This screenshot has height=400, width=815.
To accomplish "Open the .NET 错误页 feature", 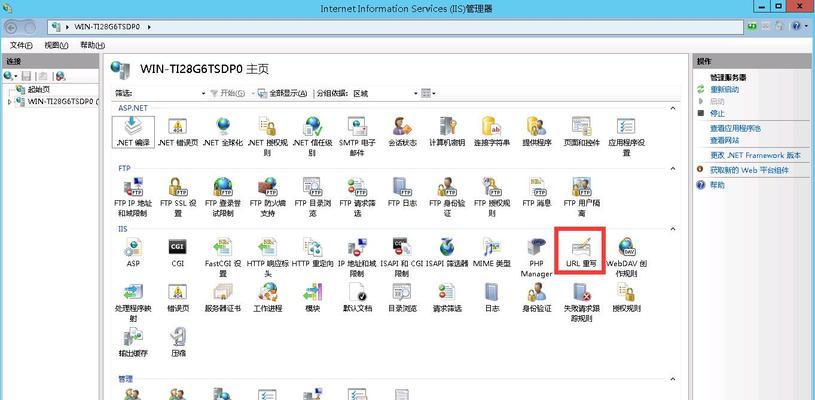I will coord(178,131).
